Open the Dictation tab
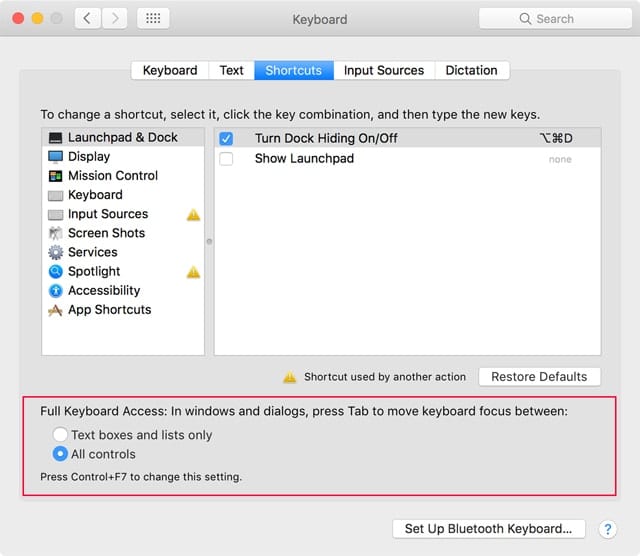This screenshot has height=556, width=640. (471, 70)
